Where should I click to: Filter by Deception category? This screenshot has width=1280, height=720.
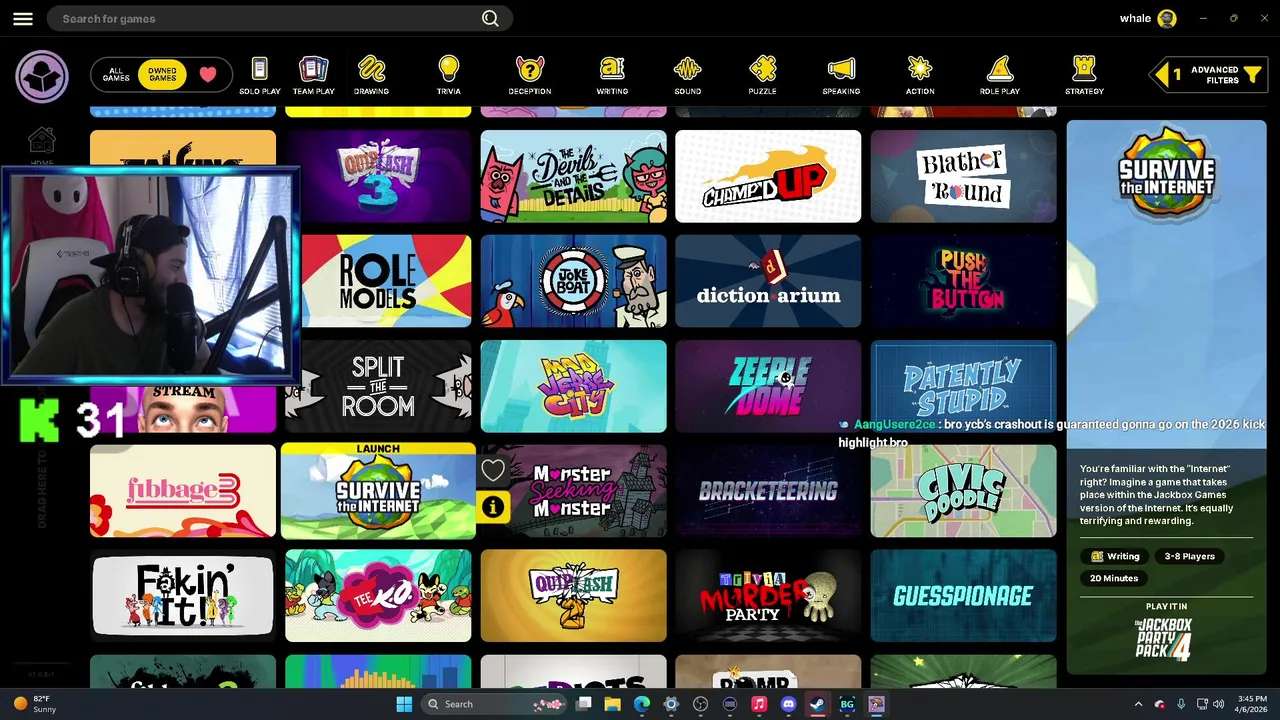(529, 76)
